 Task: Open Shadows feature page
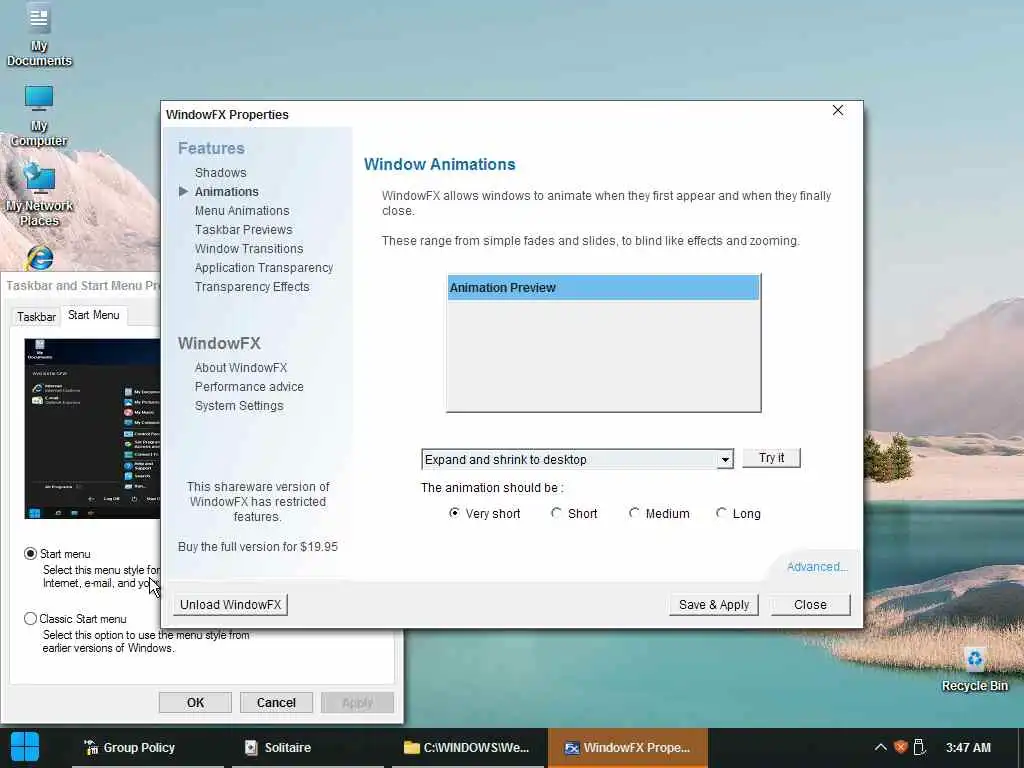tap(221, 172)
